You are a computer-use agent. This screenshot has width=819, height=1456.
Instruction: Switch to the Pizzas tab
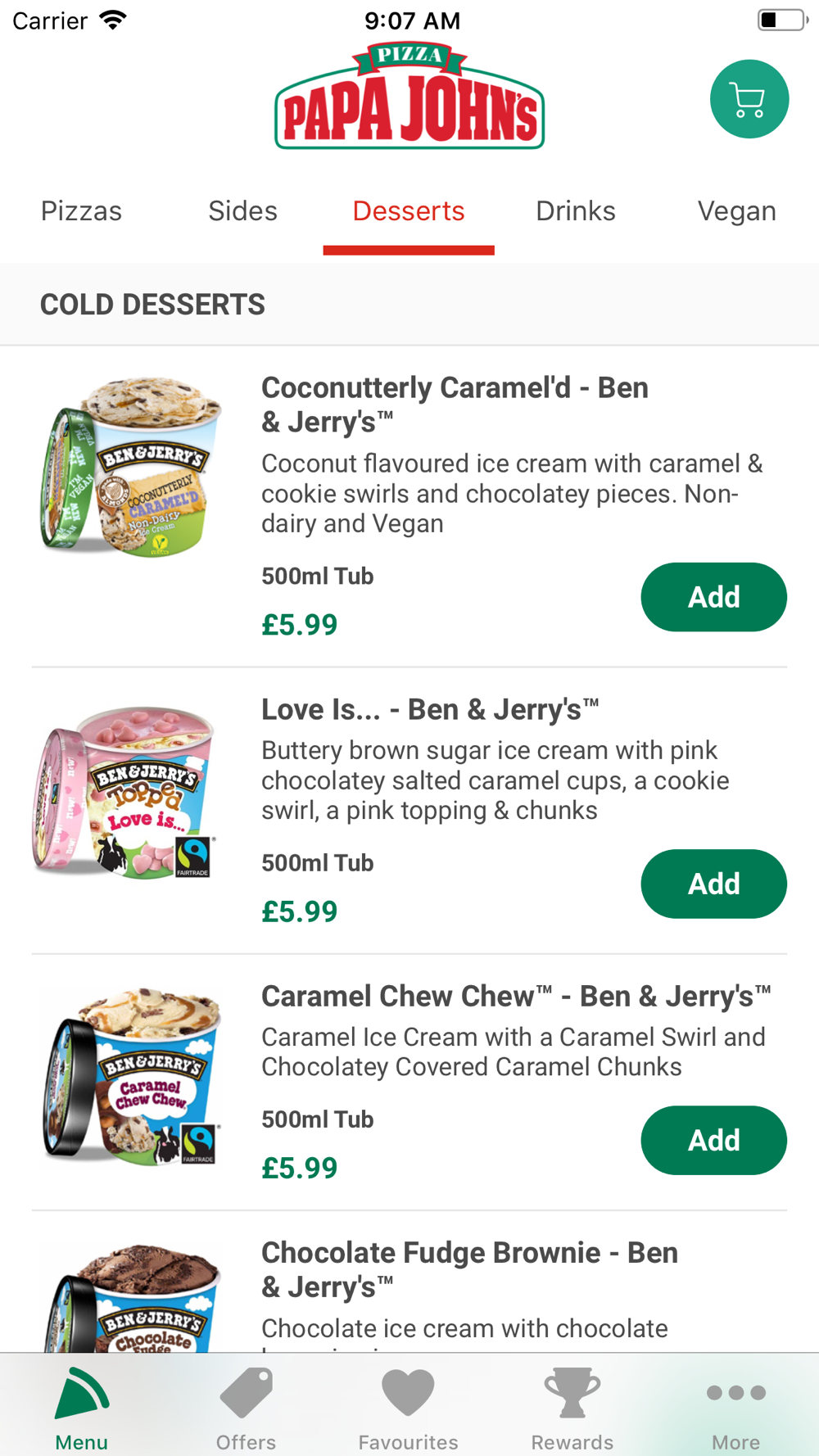tap(81, 211)
